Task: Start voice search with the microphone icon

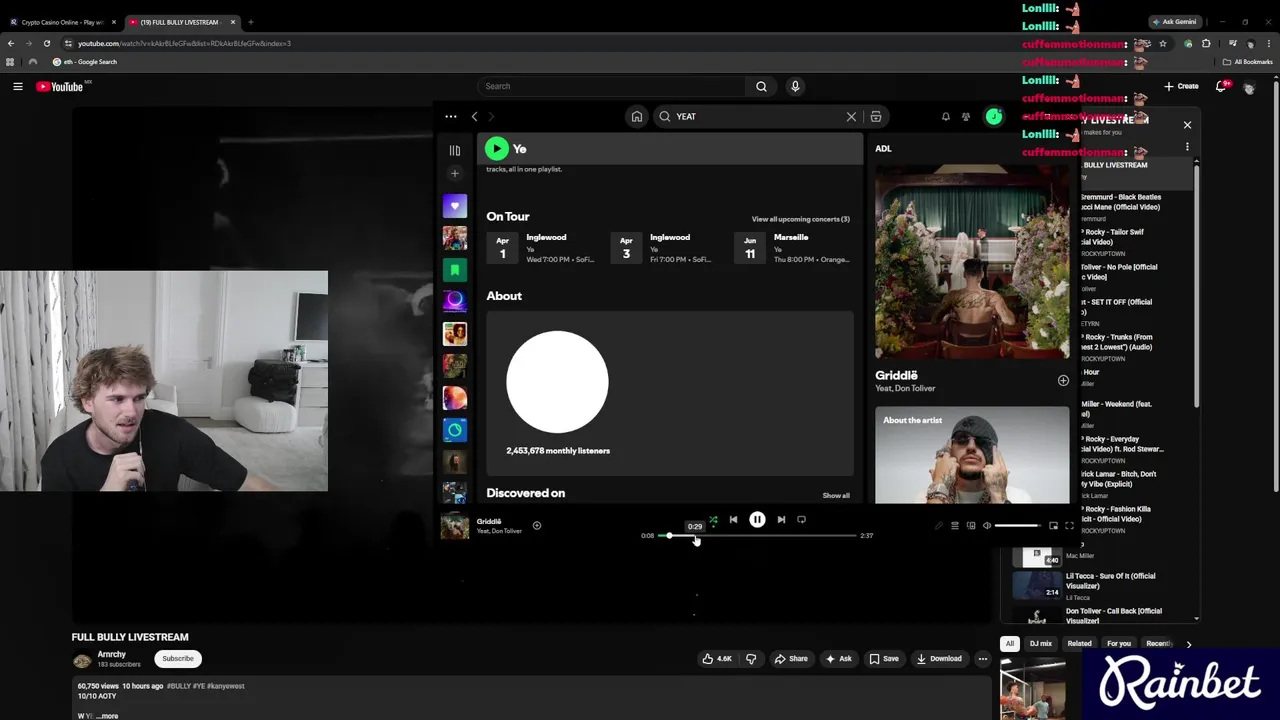Action: pyautogui.click(x=795, y=86)
